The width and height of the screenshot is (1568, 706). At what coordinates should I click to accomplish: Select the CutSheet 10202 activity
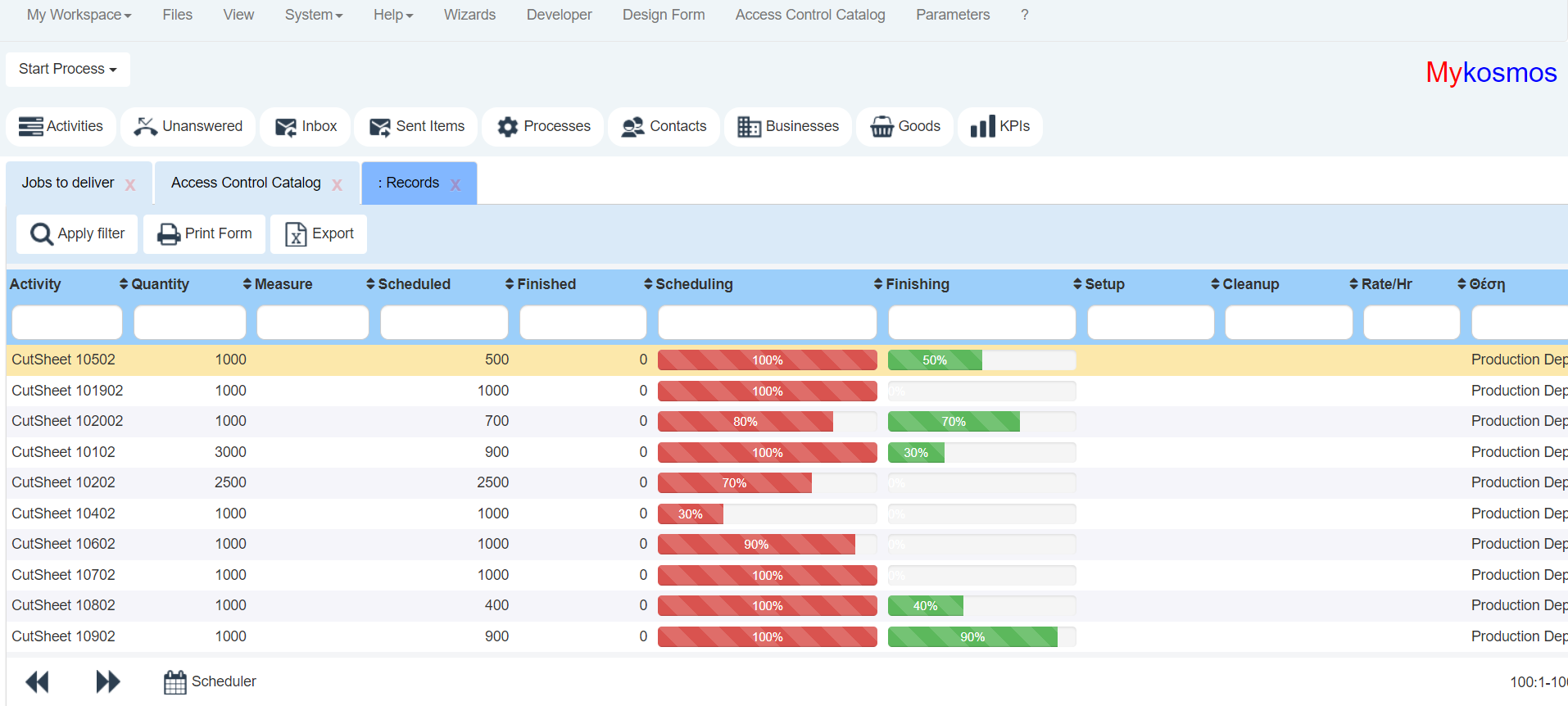64,482
